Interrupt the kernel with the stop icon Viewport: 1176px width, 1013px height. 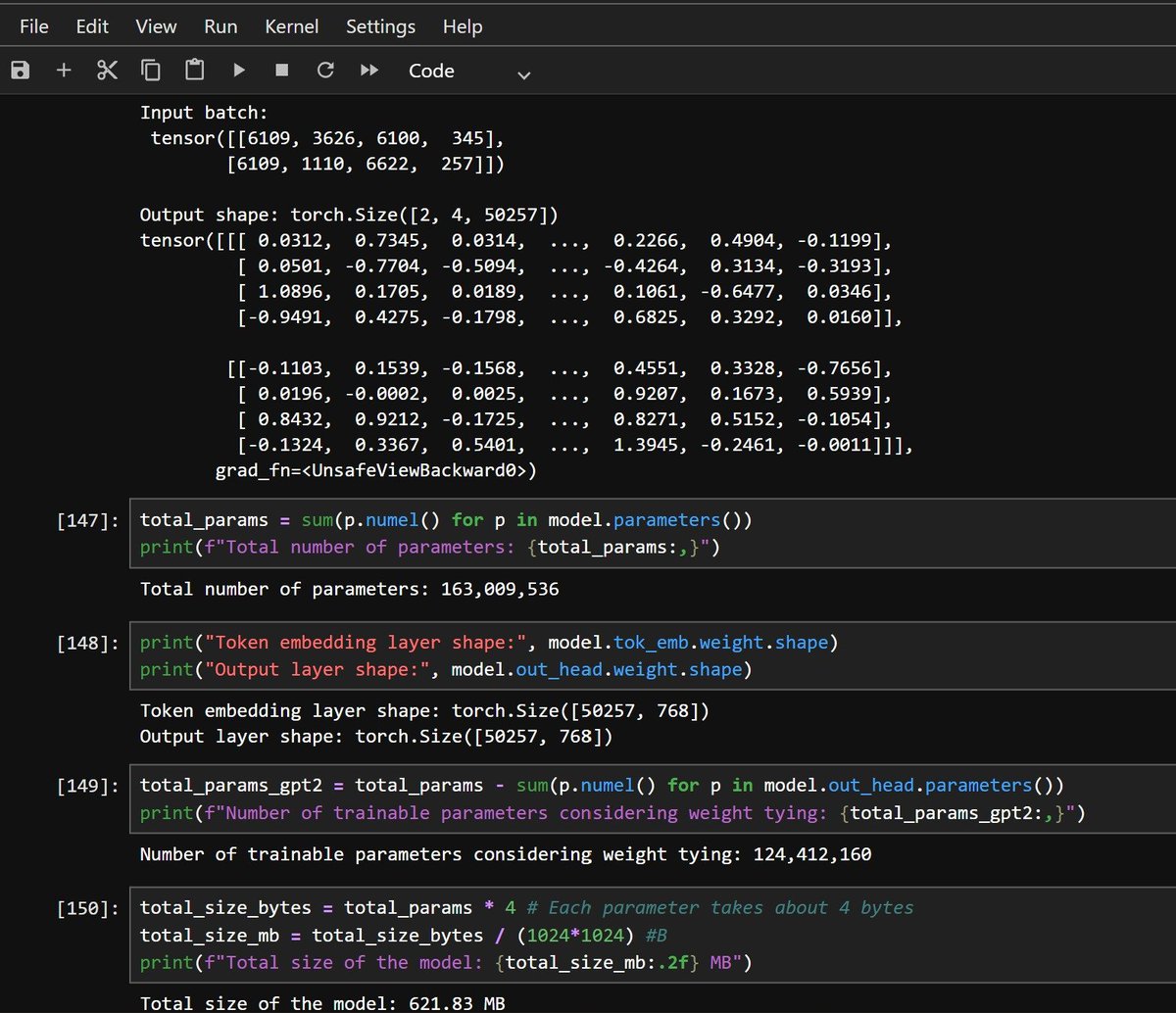click(x=282, y=71)
